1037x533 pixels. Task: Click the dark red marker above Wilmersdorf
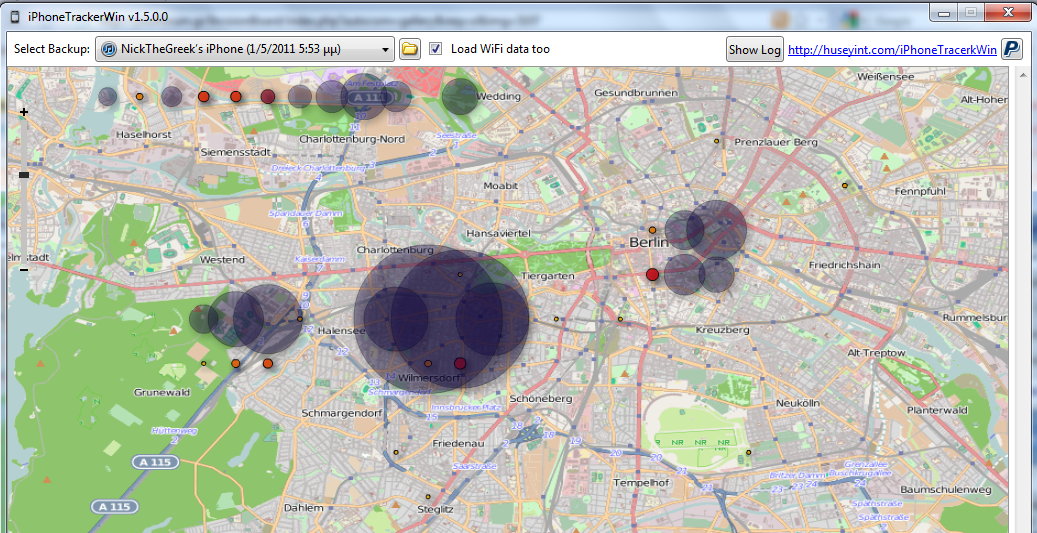click(x=460, y=363)
